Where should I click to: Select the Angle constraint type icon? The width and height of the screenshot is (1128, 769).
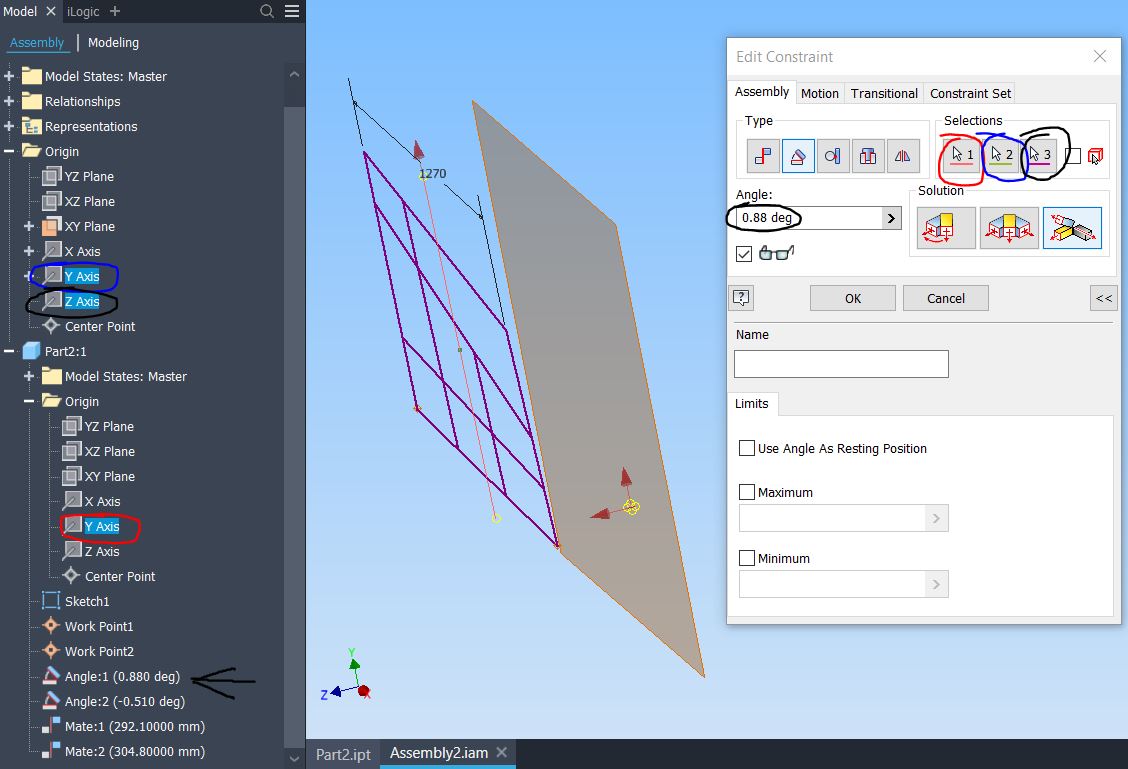pos(798,156)
